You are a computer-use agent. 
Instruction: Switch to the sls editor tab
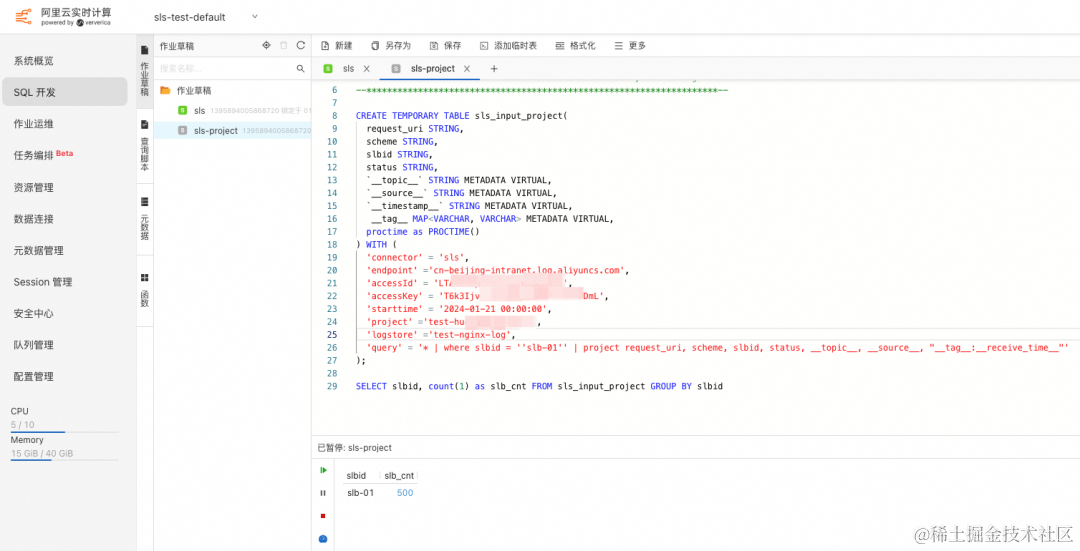(x=348, y=68)
